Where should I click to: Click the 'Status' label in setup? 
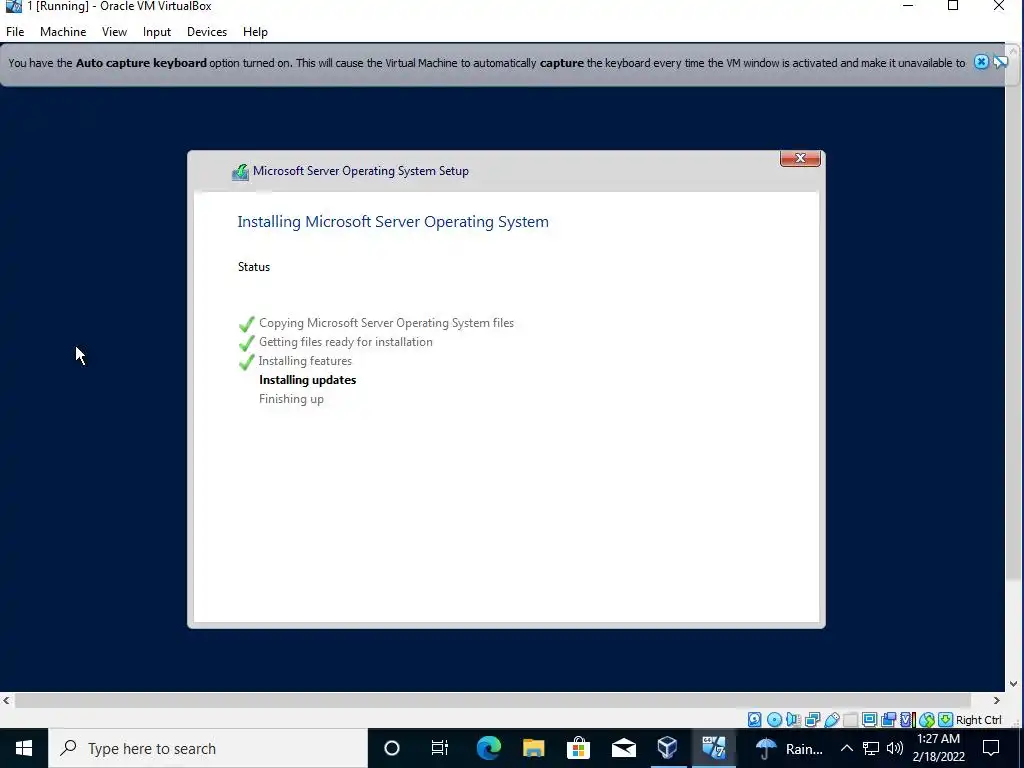tap(254, 266)
